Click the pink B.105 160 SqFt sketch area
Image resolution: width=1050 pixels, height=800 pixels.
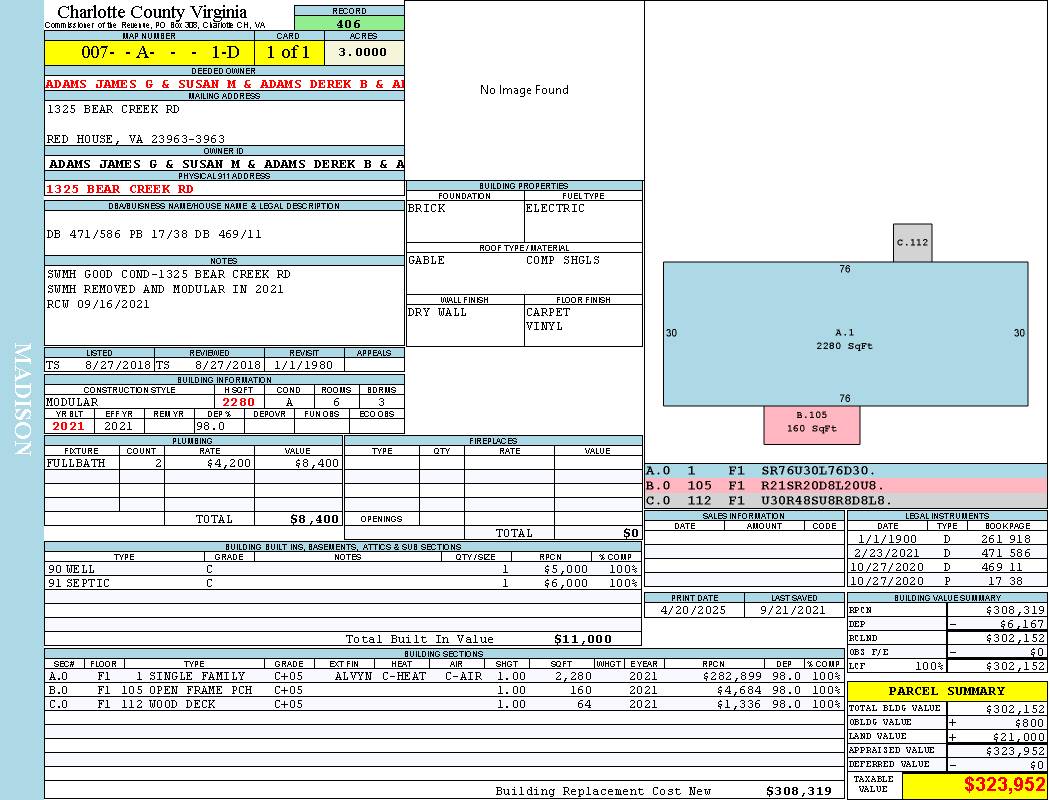812,424
